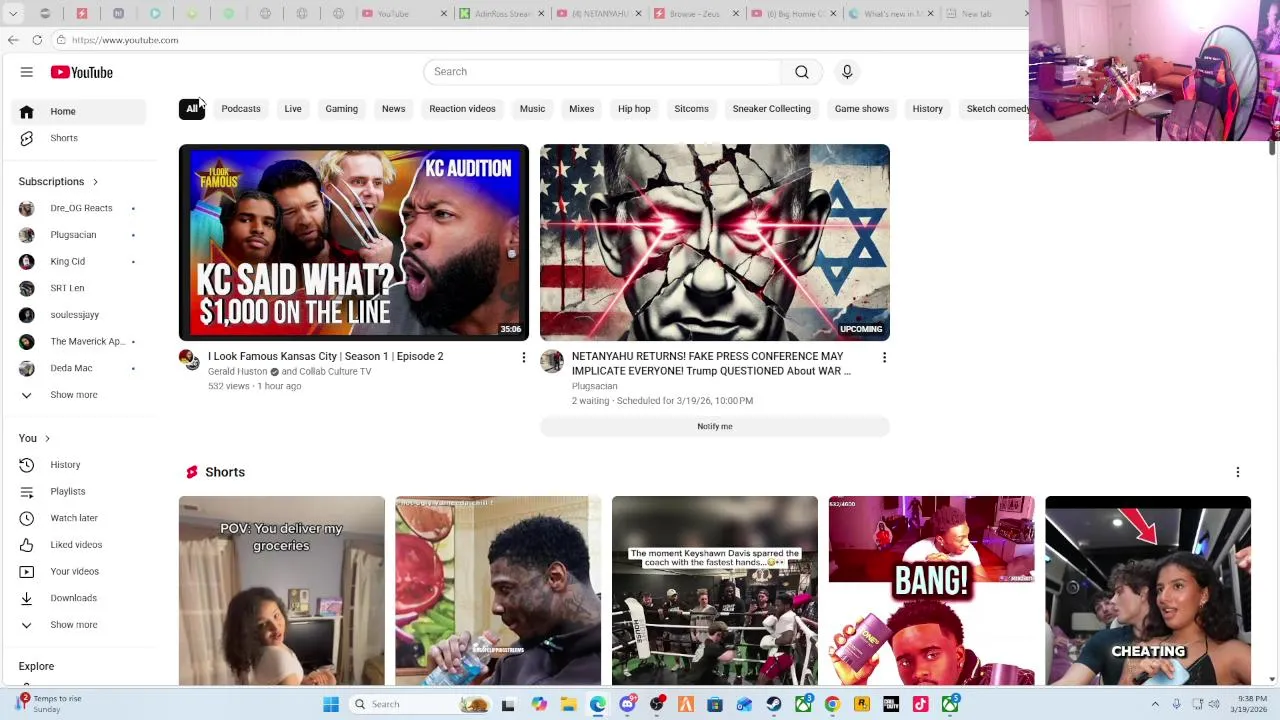The image size is (1280, 720).
Task: Open I Look Famous Kansas City video title
Action: 325,357
